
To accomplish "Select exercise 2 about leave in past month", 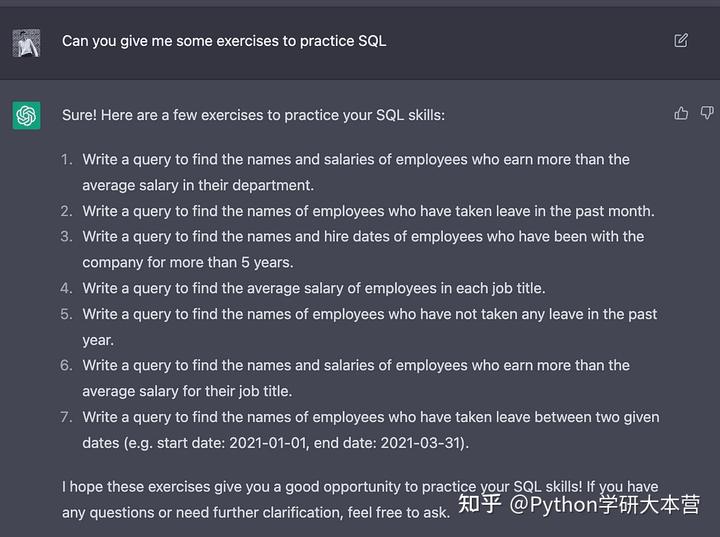I will coord(368,211).
